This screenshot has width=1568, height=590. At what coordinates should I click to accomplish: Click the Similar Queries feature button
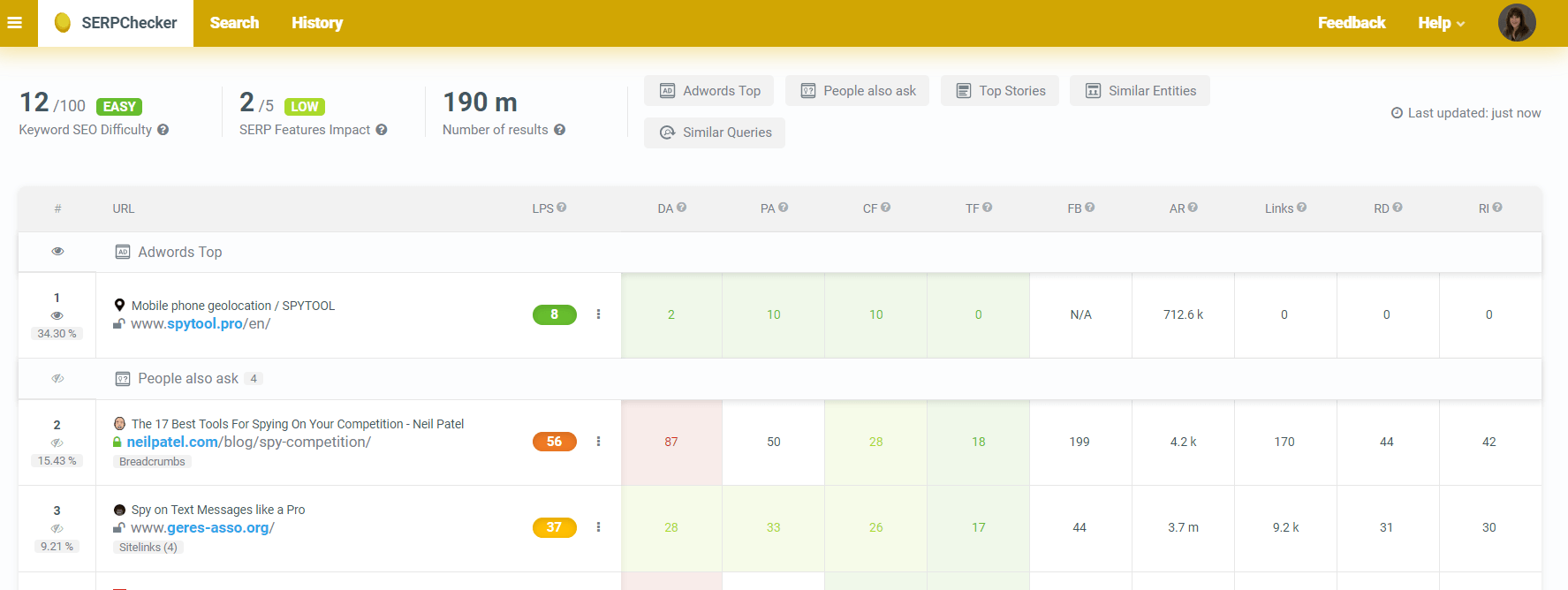pos(715,132)
